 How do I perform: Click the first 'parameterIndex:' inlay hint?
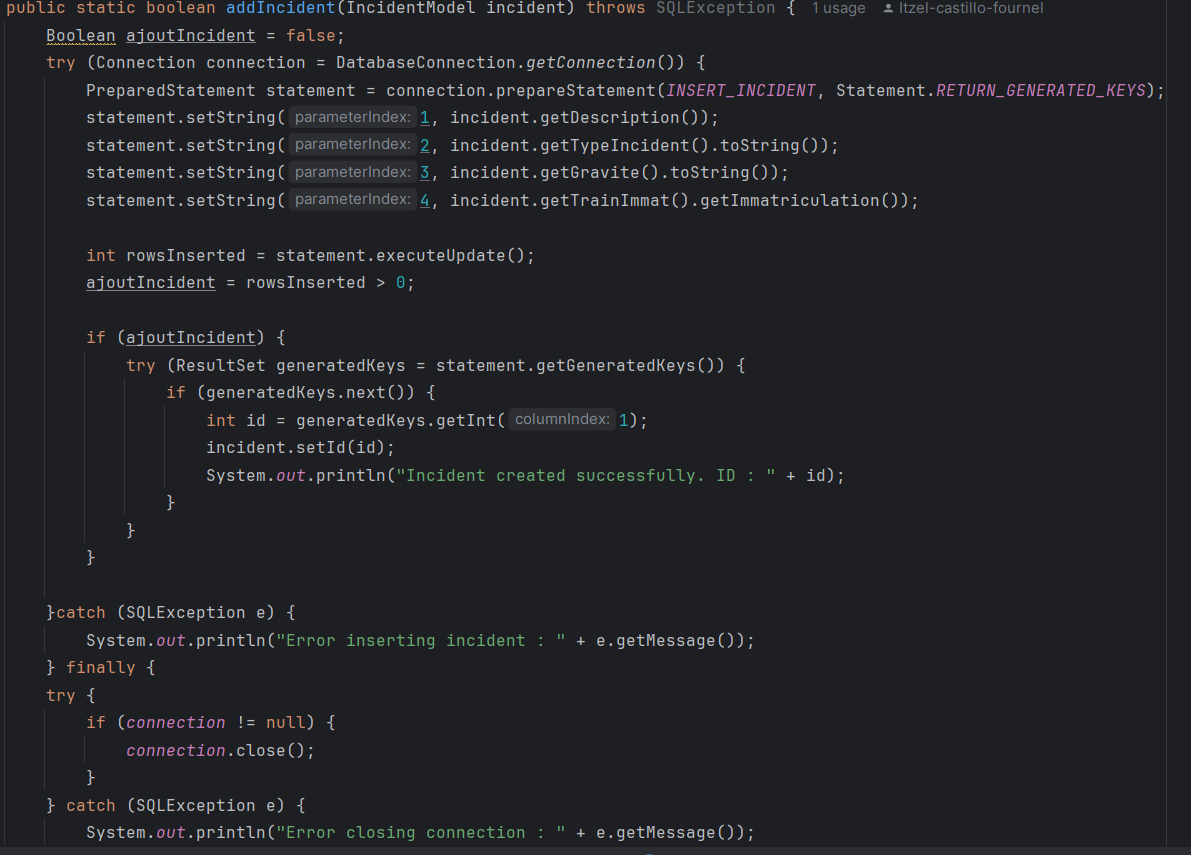coord(351,117)
